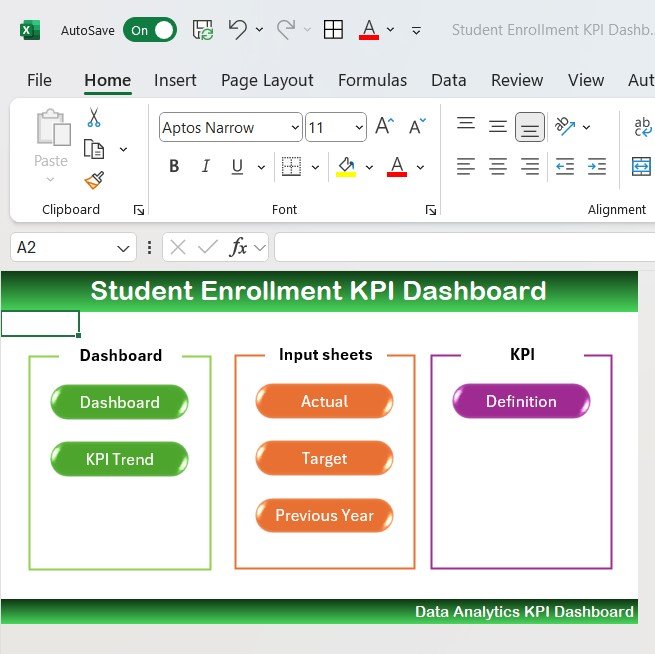Viewport: 655px width, 654px height.
Task: Undo the last action
Action: [x=238, y=30]
